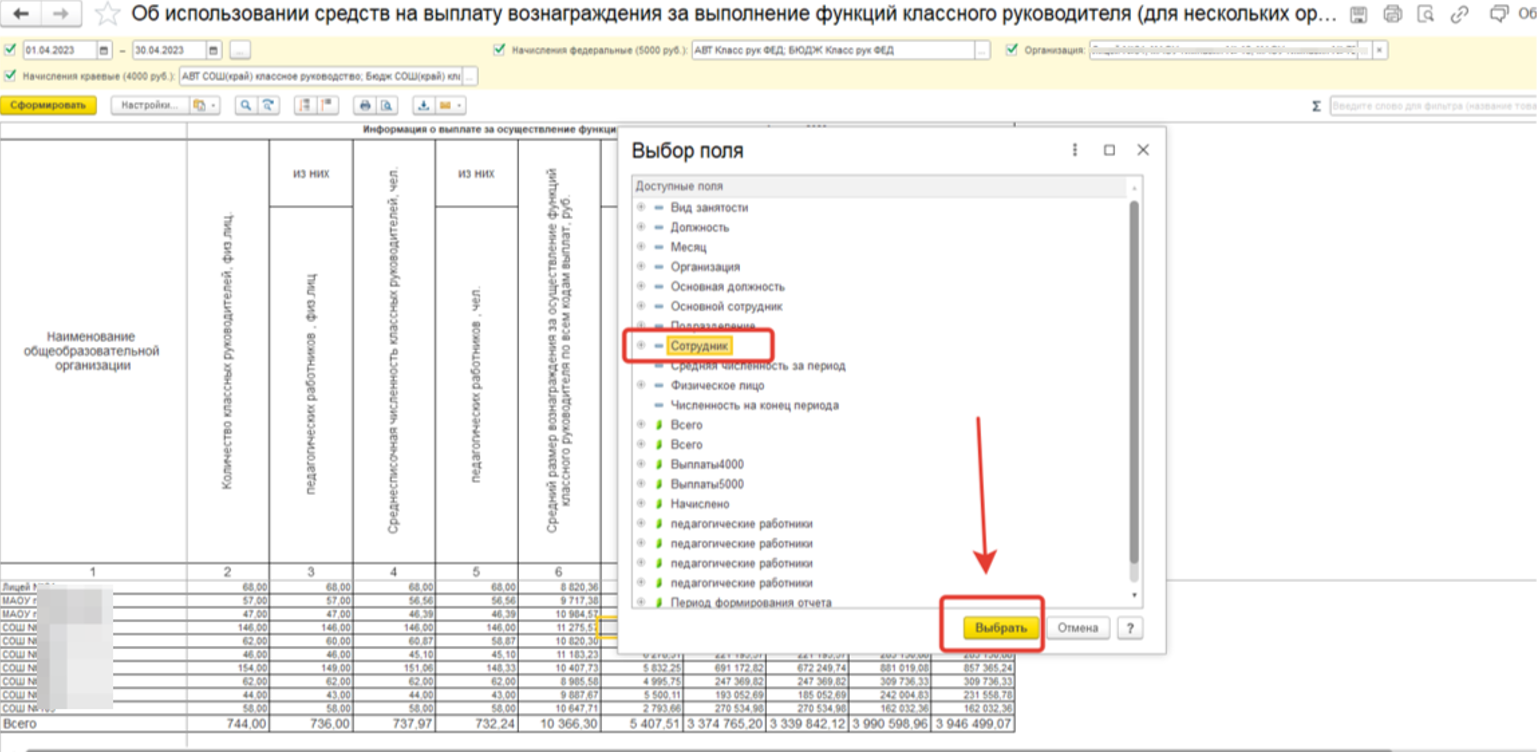Click the yellow Выбрать button
Image resolution: width=1537 pixels, height=756 pixels.
point(1001,628)
